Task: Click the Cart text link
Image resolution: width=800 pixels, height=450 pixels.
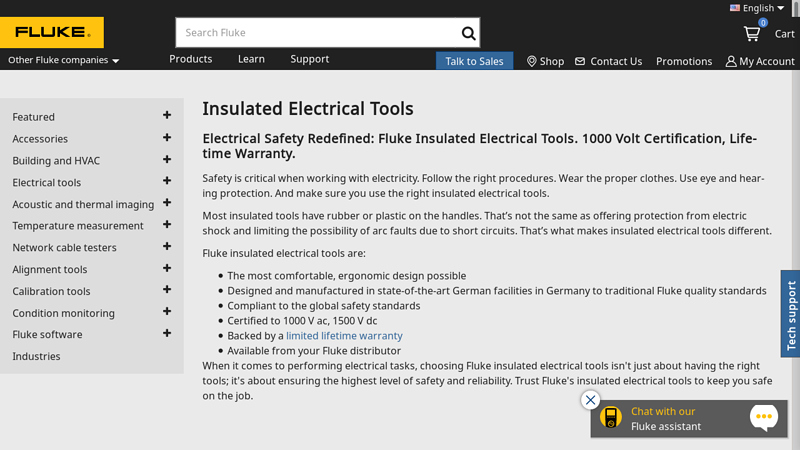Action: (x=784, y=34)
